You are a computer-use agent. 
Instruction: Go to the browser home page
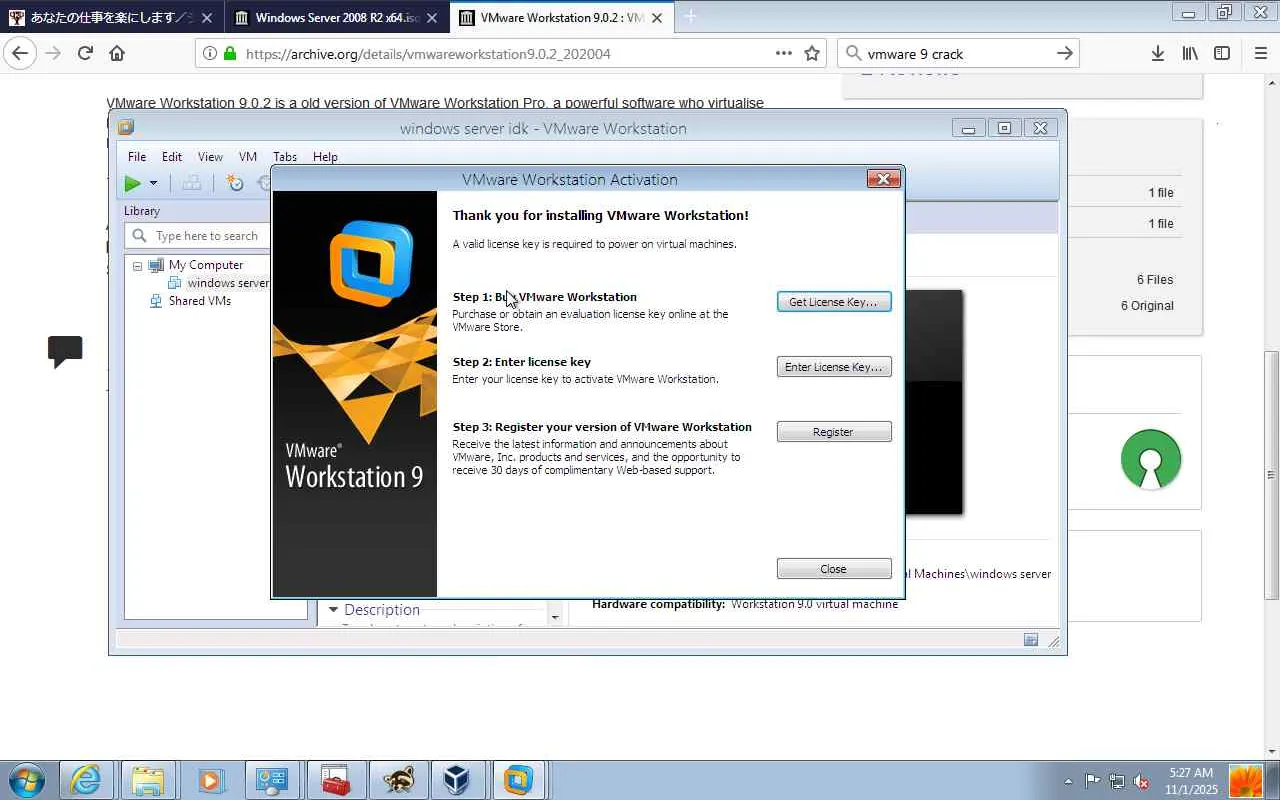[x=117, y=54]
